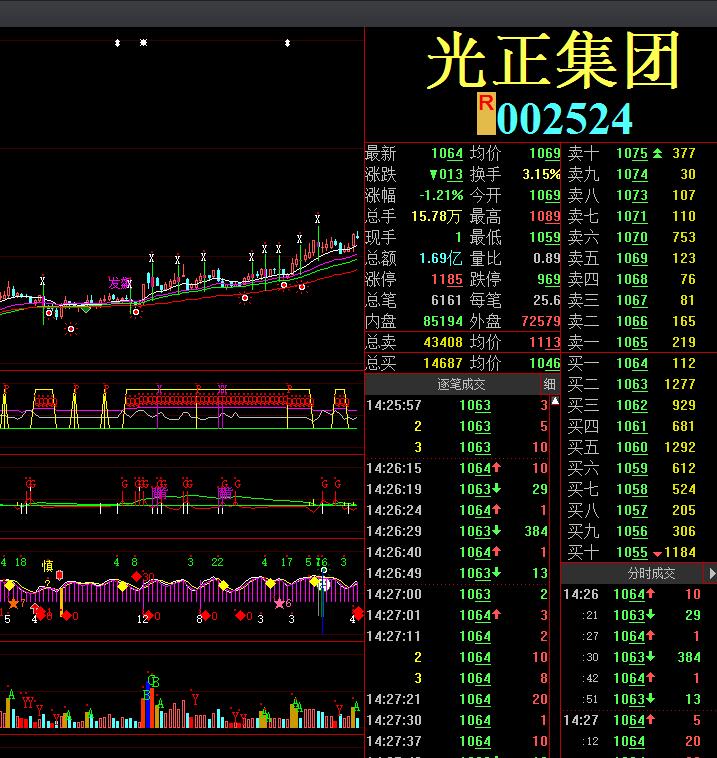Click the 换手 value 3.15%
Image resolution: width=717 pixels, height=758 pixels.
(x=541, y=175)
